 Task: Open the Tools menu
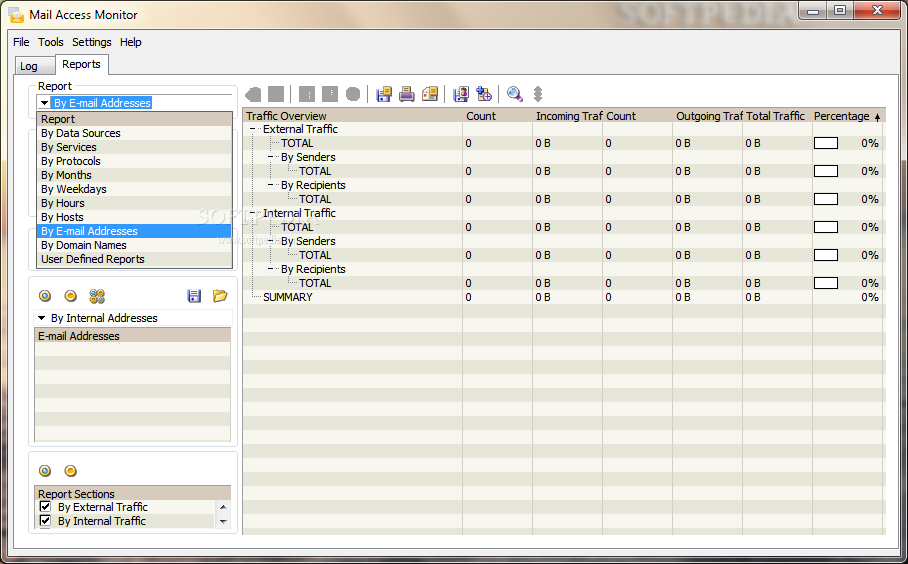point(50,42)
